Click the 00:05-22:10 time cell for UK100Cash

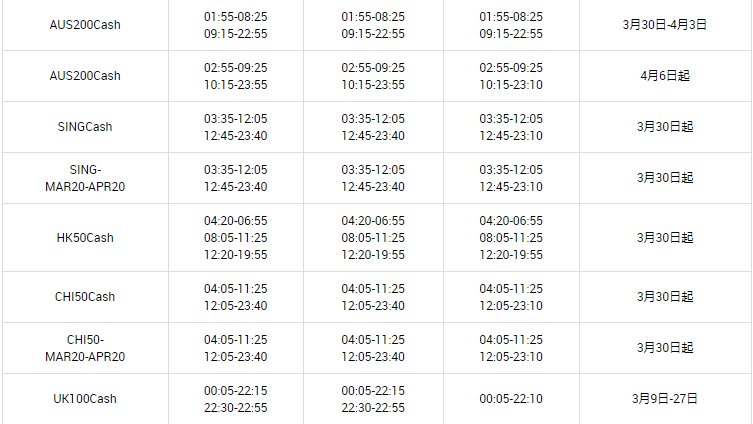[511, 399]
